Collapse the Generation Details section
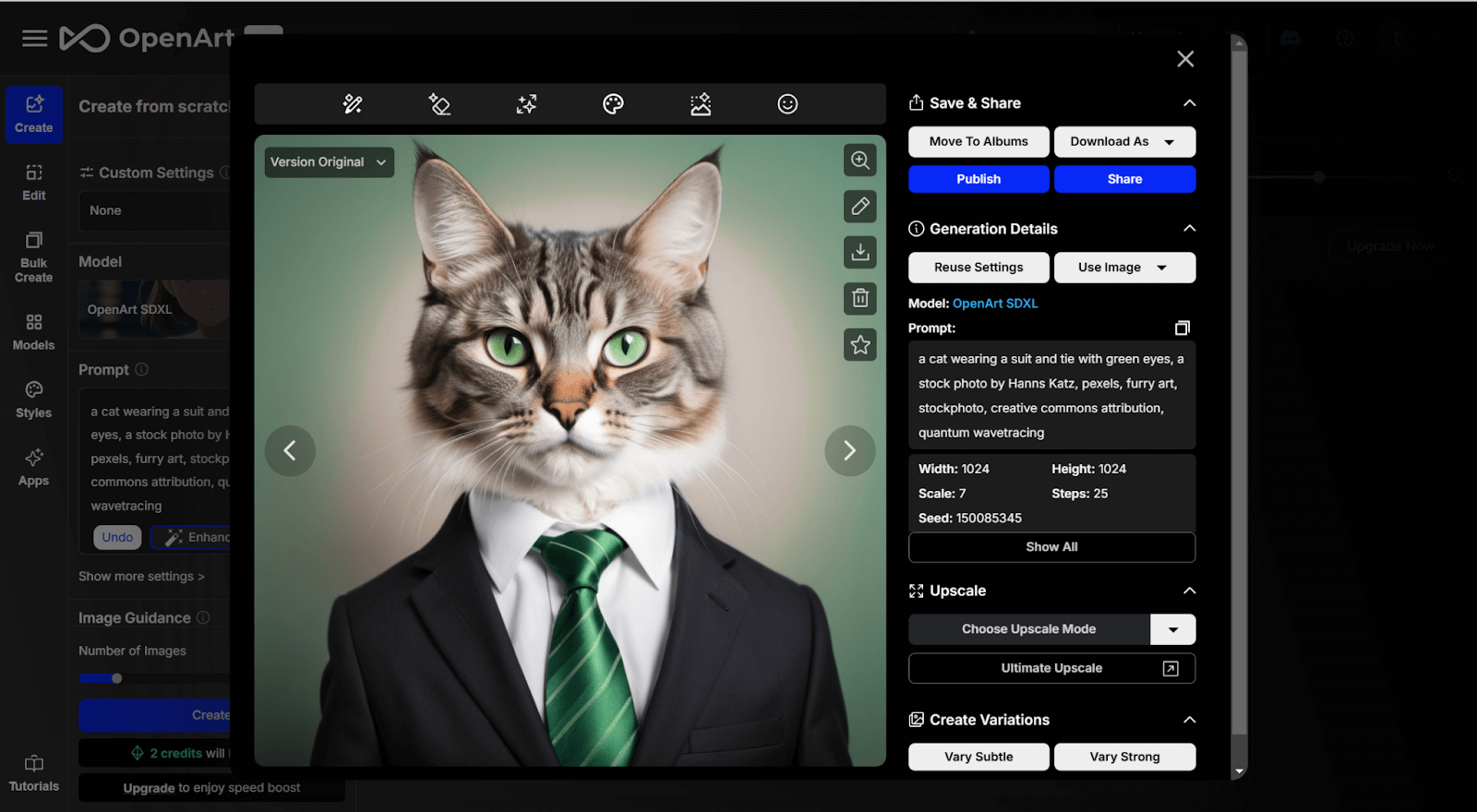 [x=1189, y=228]
